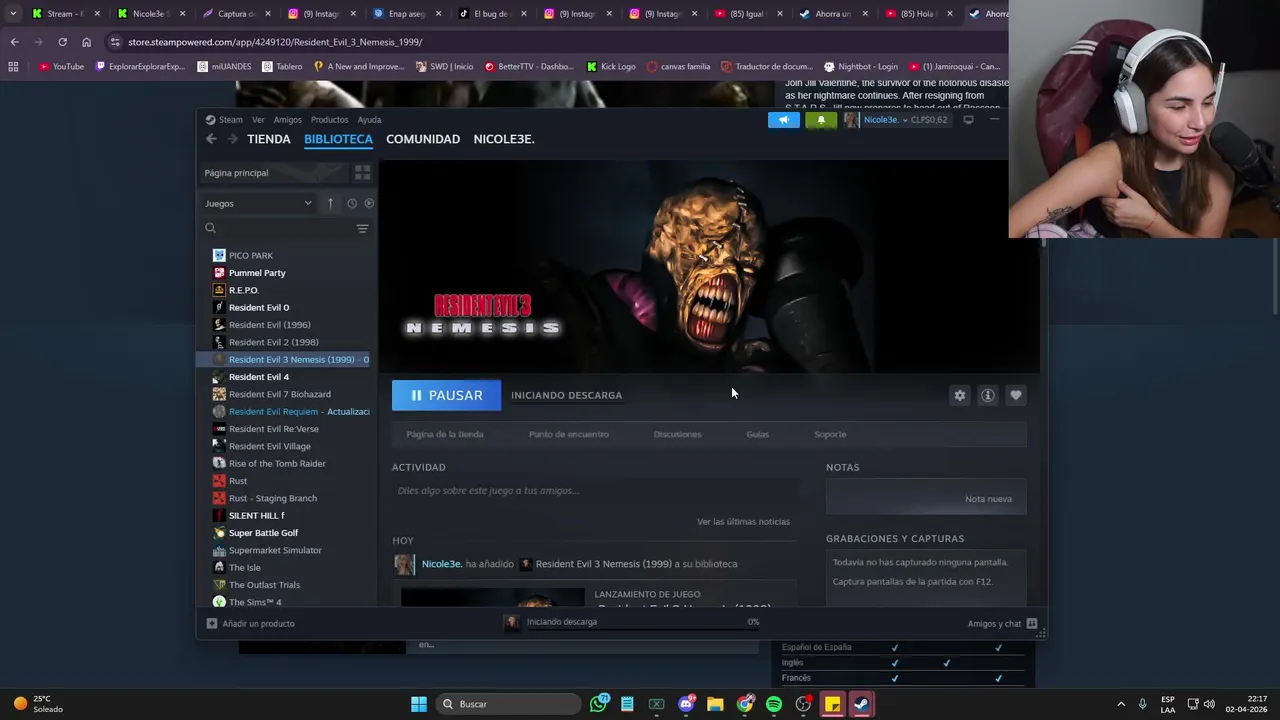This screenshot has width=1280, height=720.
Task: Open library collections grid view icon
Action: [362, 173]
